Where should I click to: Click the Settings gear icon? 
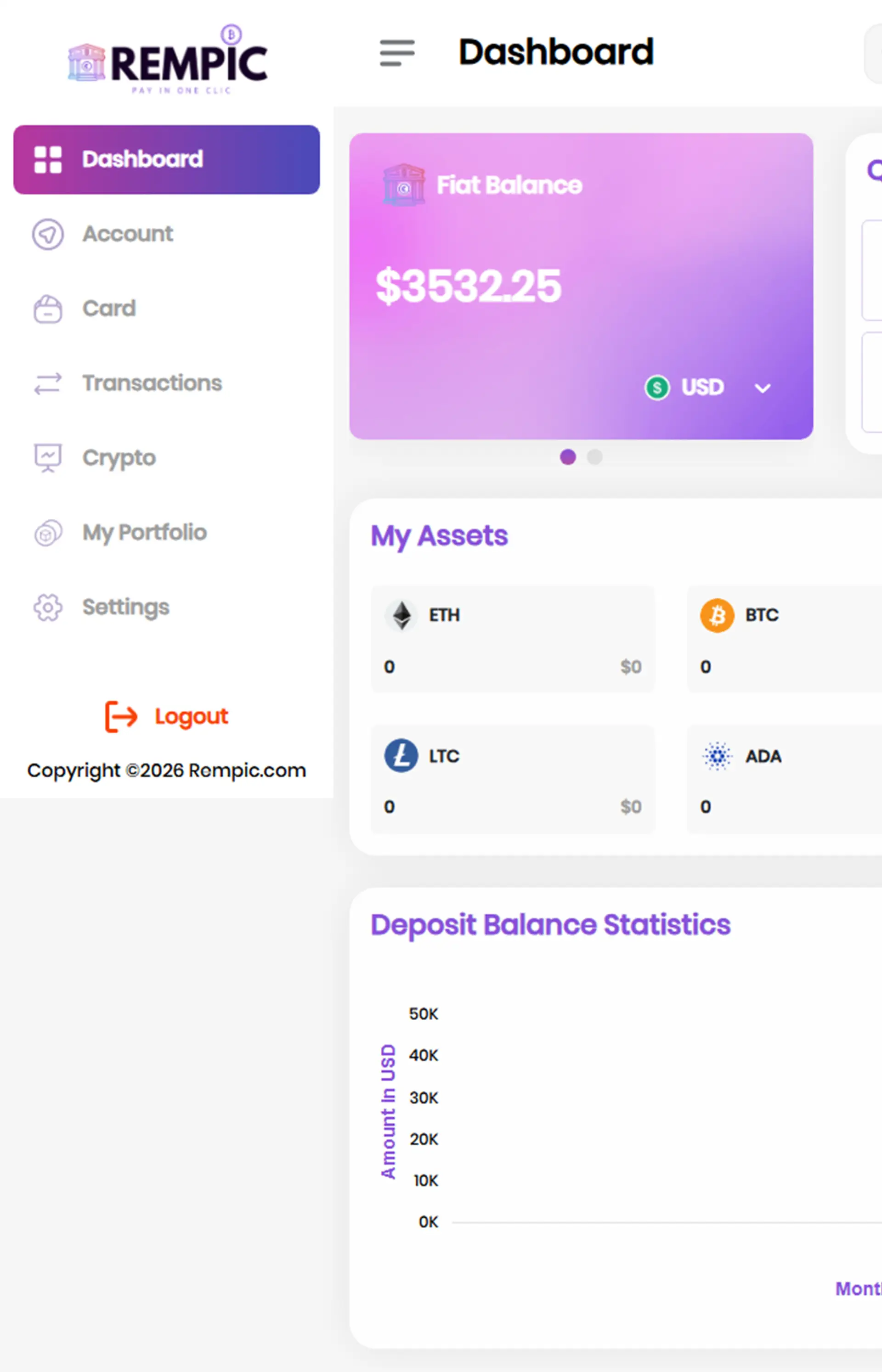pos(47,607)
